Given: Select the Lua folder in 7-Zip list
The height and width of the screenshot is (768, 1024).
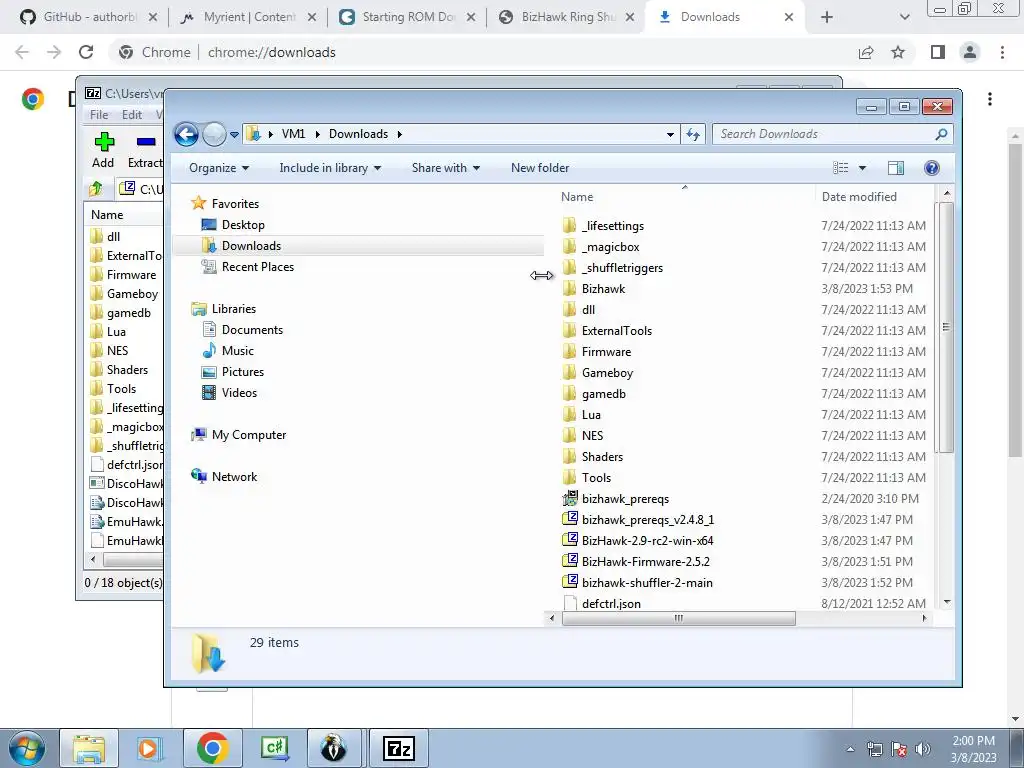Looking at the screenshot, I should [x=116, y=332].
